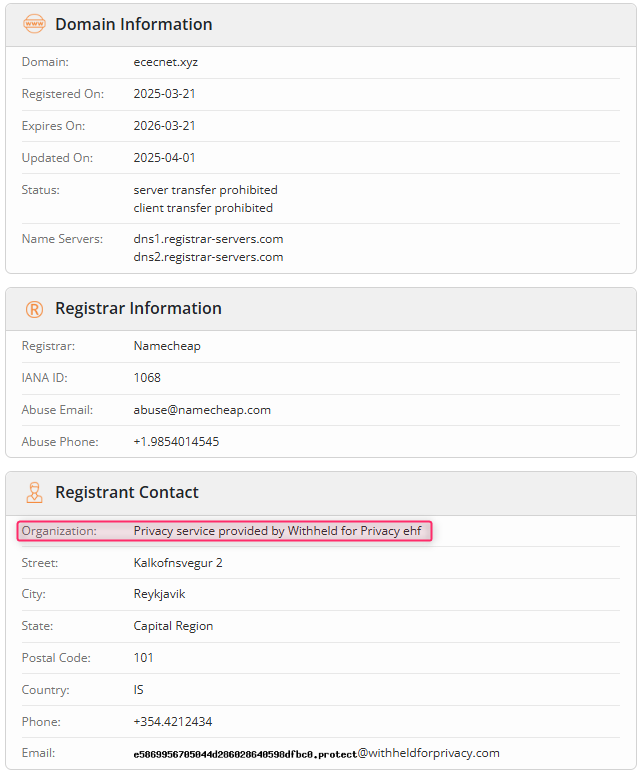The height and width of the screenshot is (772, 639).
Task: Click the dns2.registrar-servers.com name server
Action: click(x=208, y=257)
